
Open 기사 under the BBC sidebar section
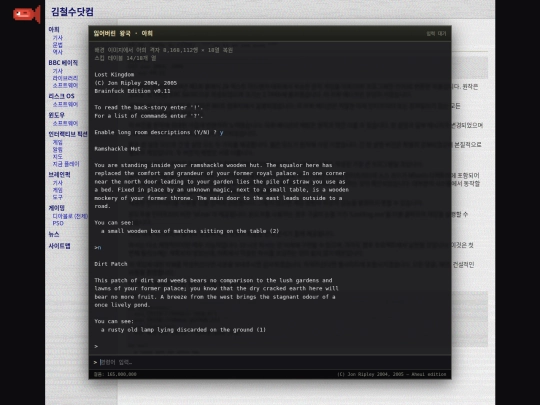coord(58,71)
